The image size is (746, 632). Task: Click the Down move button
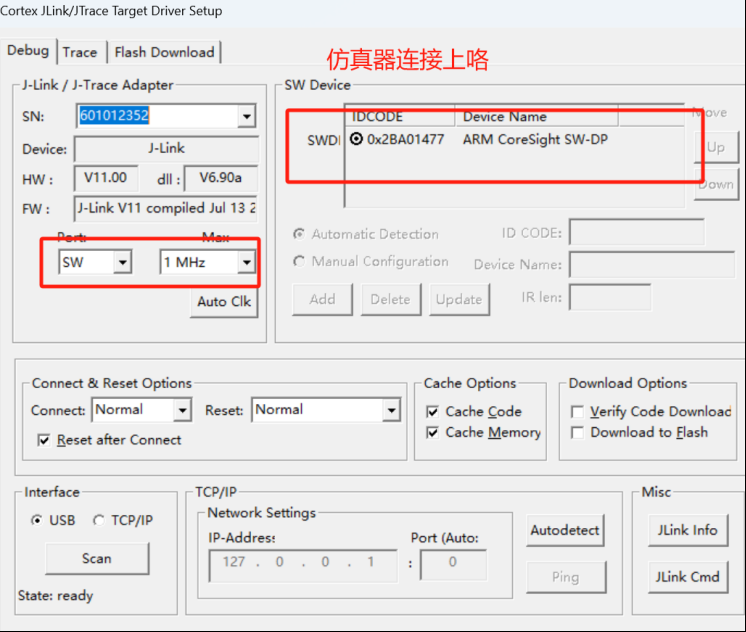point(716,184)
